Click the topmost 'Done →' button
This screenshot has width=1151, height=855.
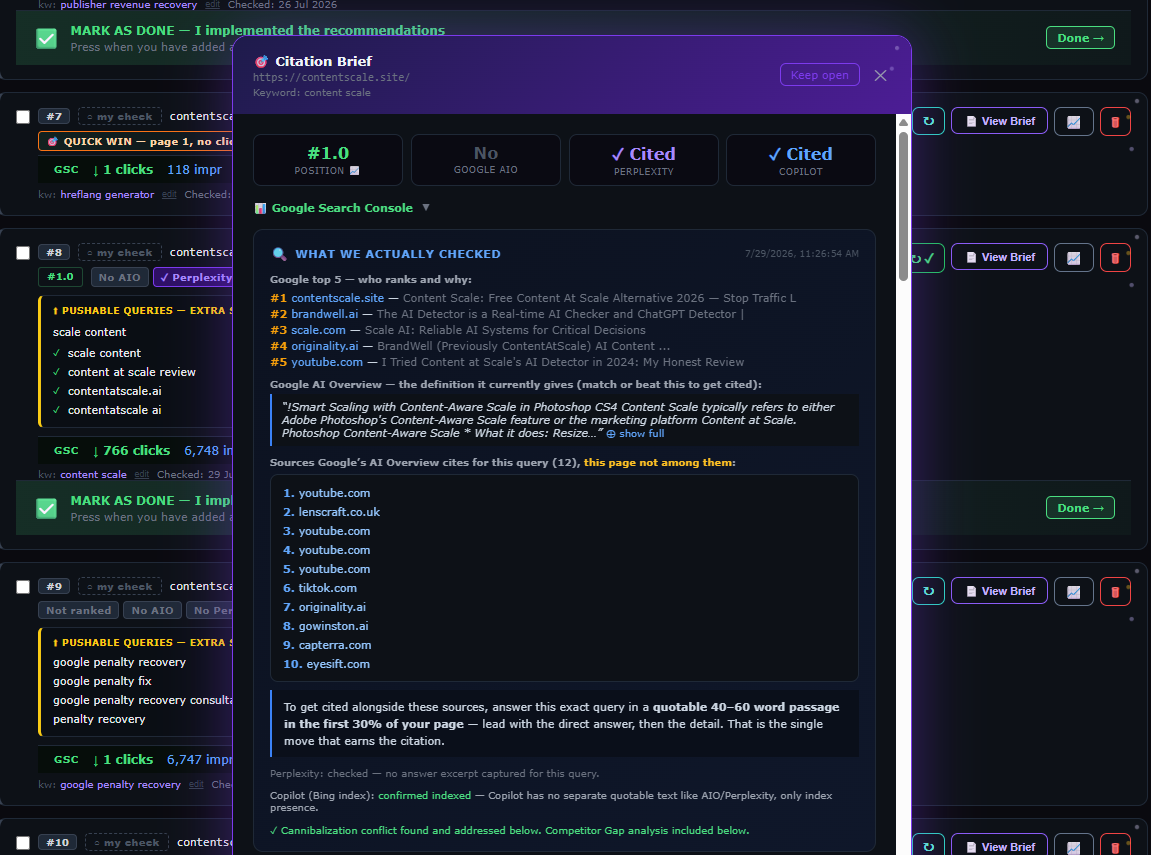[x=1080, y=38]
